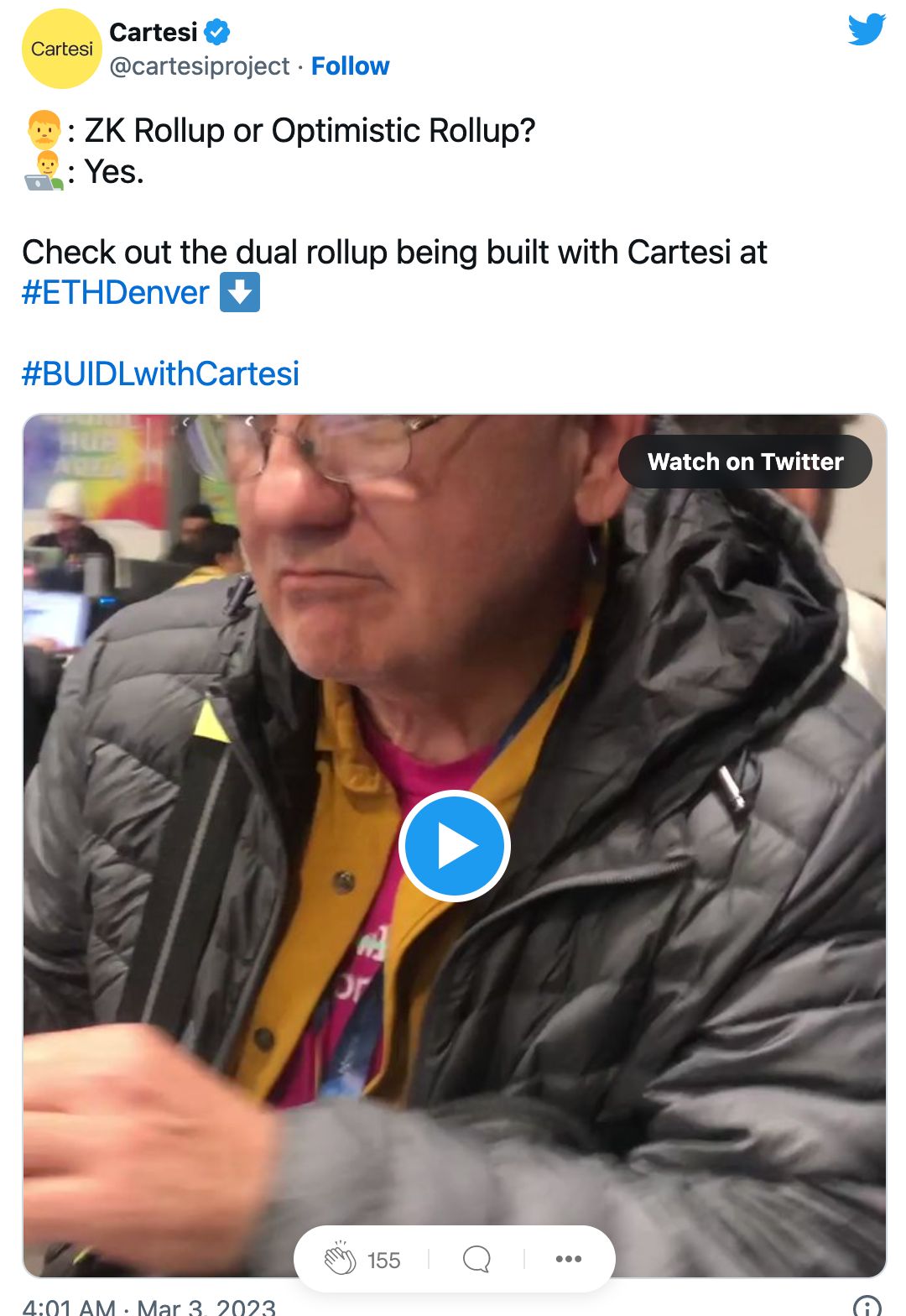Open the yellow Cartesi profile avatar
Viewport: 906px width, 1316px height.
(61, 49)
